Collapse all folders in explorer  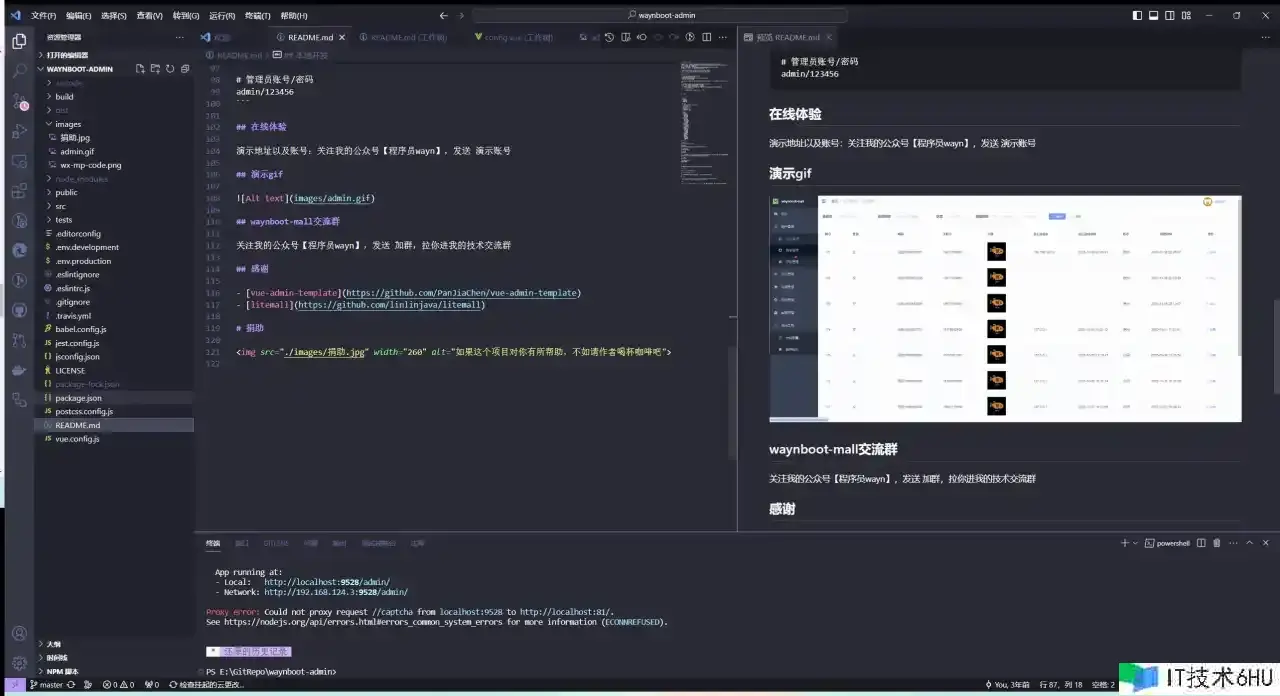coord(185,69)
